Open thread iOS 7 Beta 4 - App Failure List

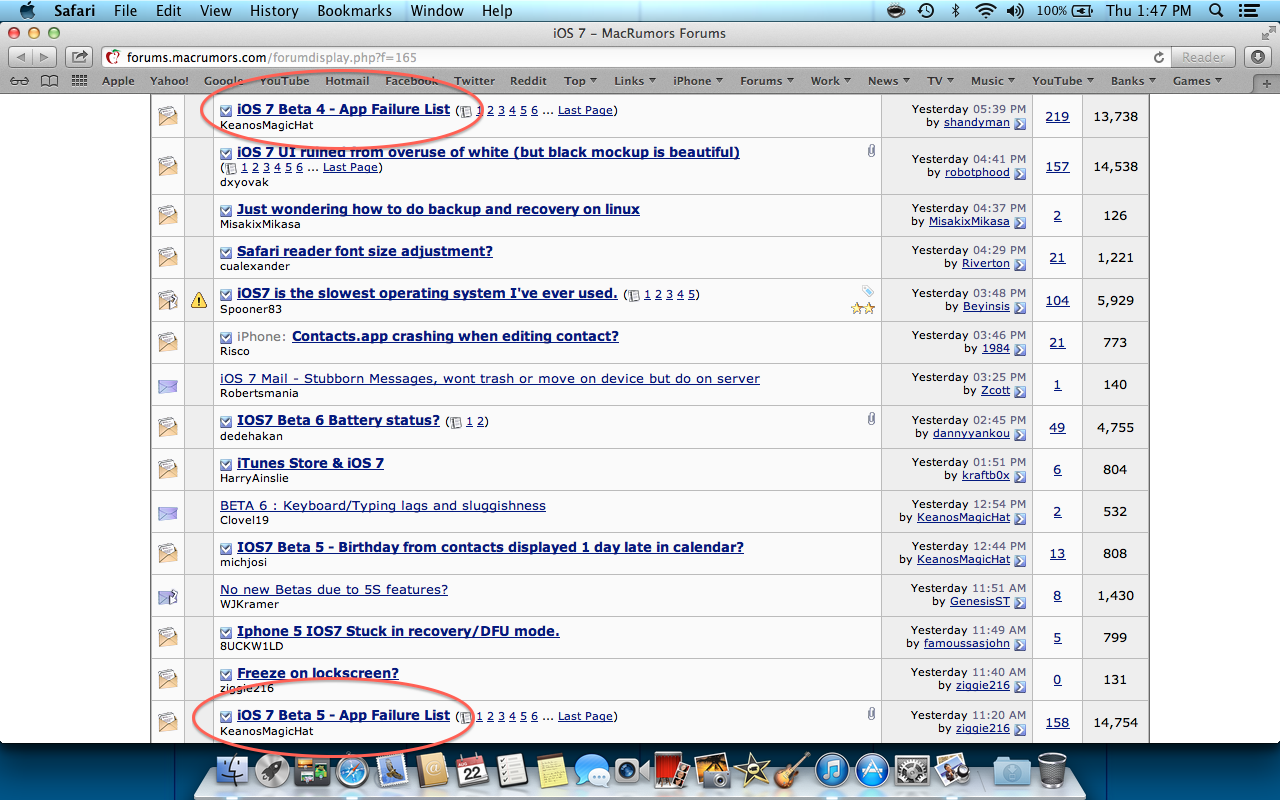click(343, 109)
